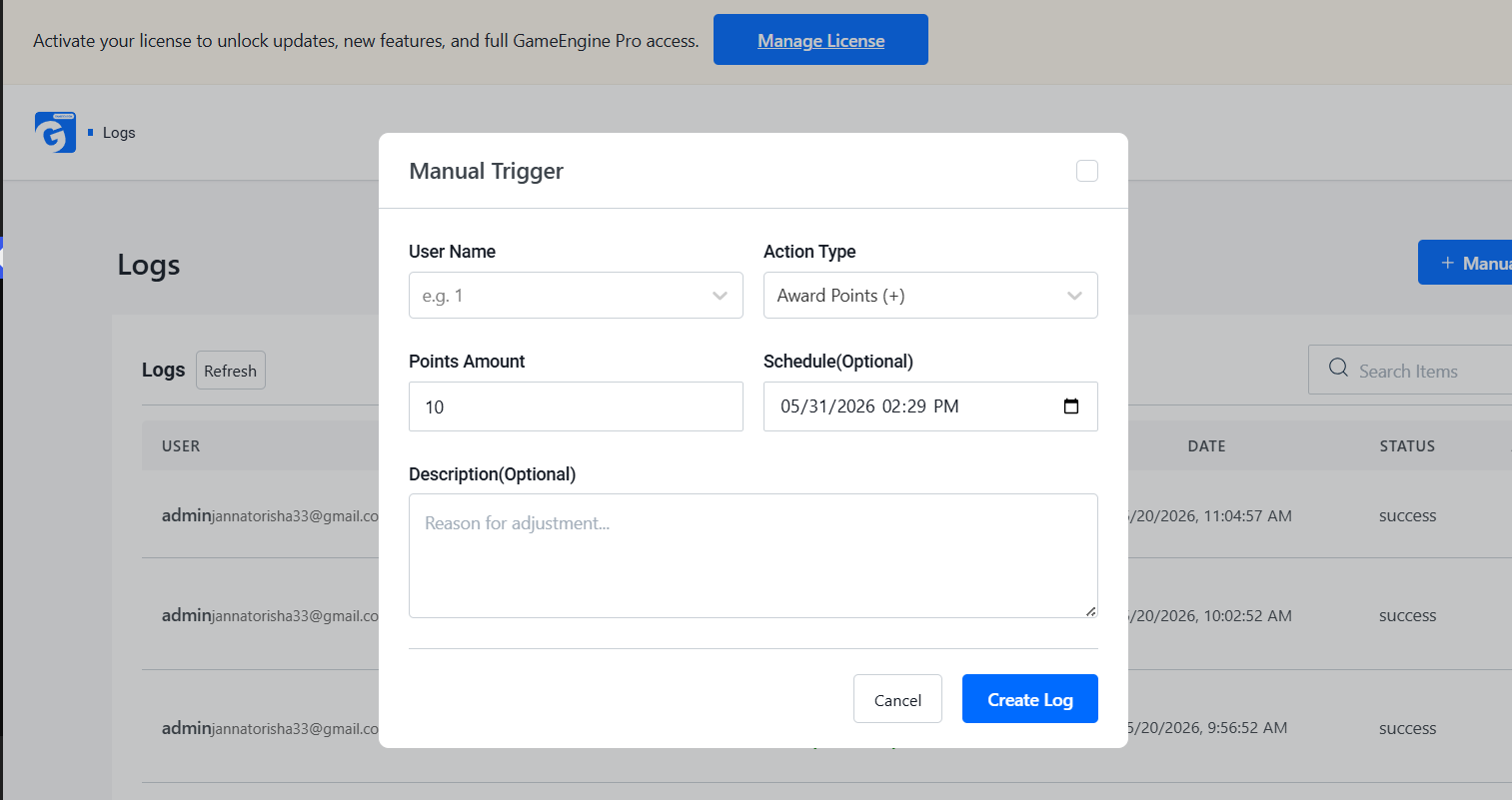This screenshot has height=800, width=1512.
Task: Click the Points Amount field
Action: pyautogui.click(x=576, y=406)
